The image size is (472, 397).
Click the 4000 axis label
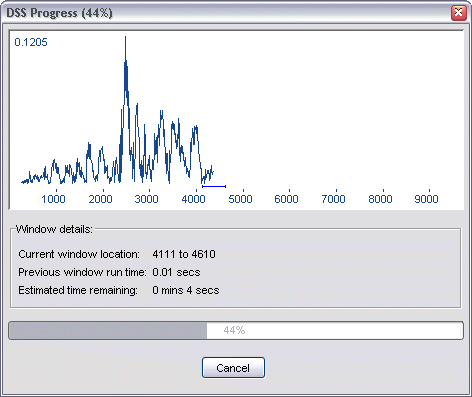[193, 199]
